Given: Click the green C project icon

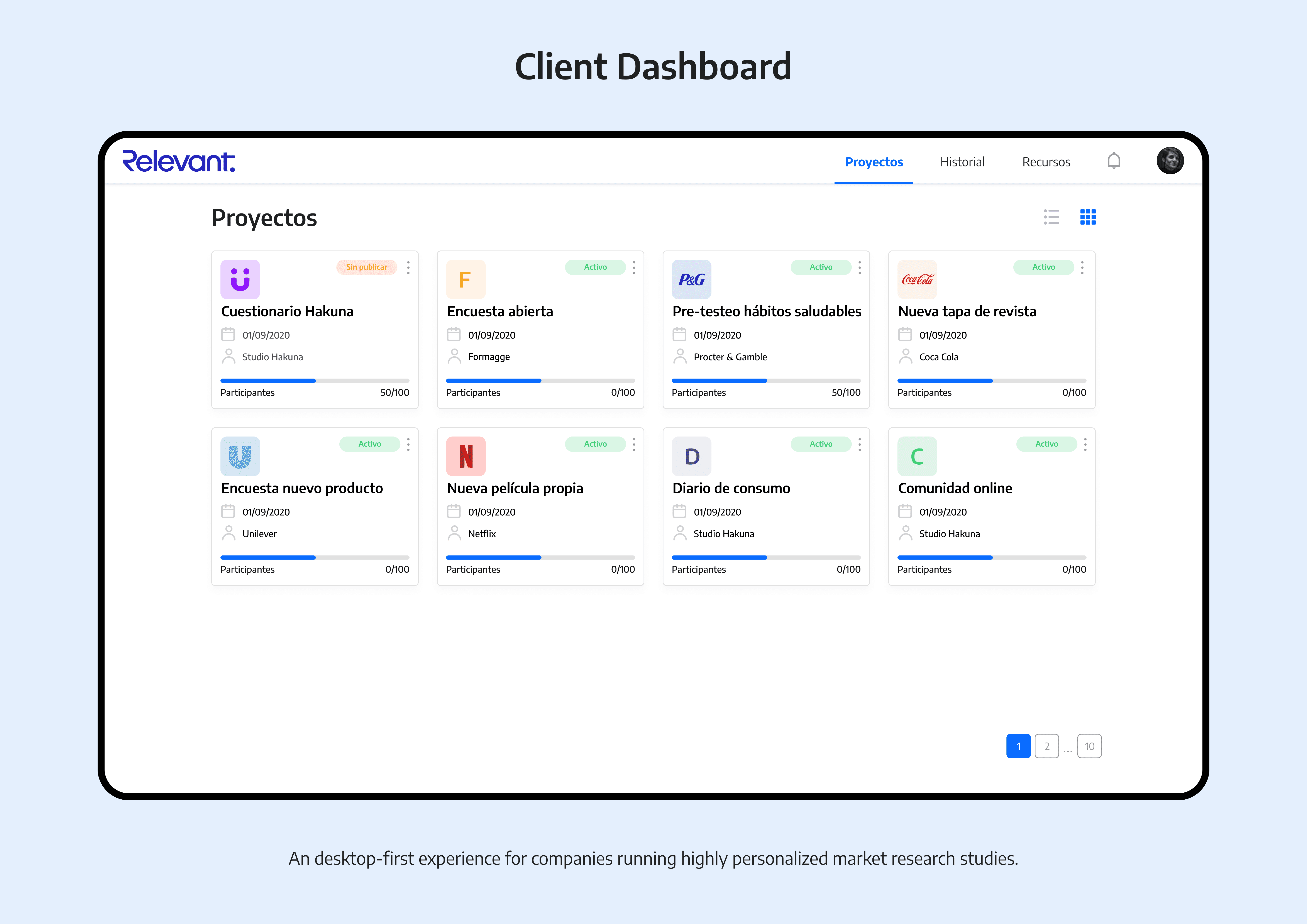Looking at the screenshot, I should [917, 456].
